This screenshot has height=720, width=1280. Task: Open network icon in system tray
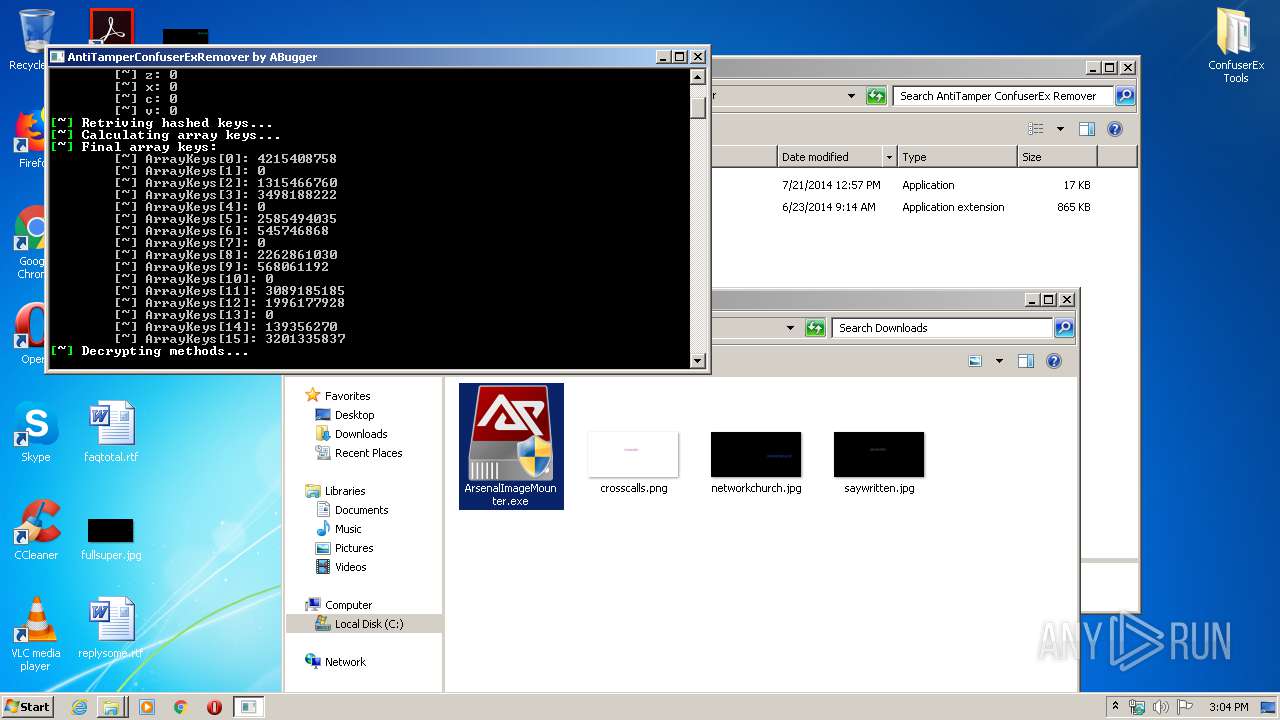point(1137,706)
